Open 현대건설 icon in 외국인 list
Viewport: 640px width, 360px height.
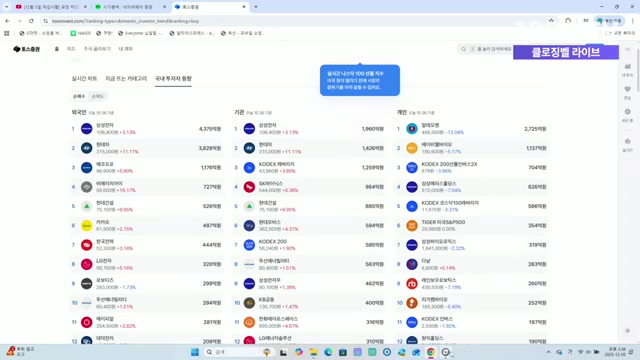[87, 206]
